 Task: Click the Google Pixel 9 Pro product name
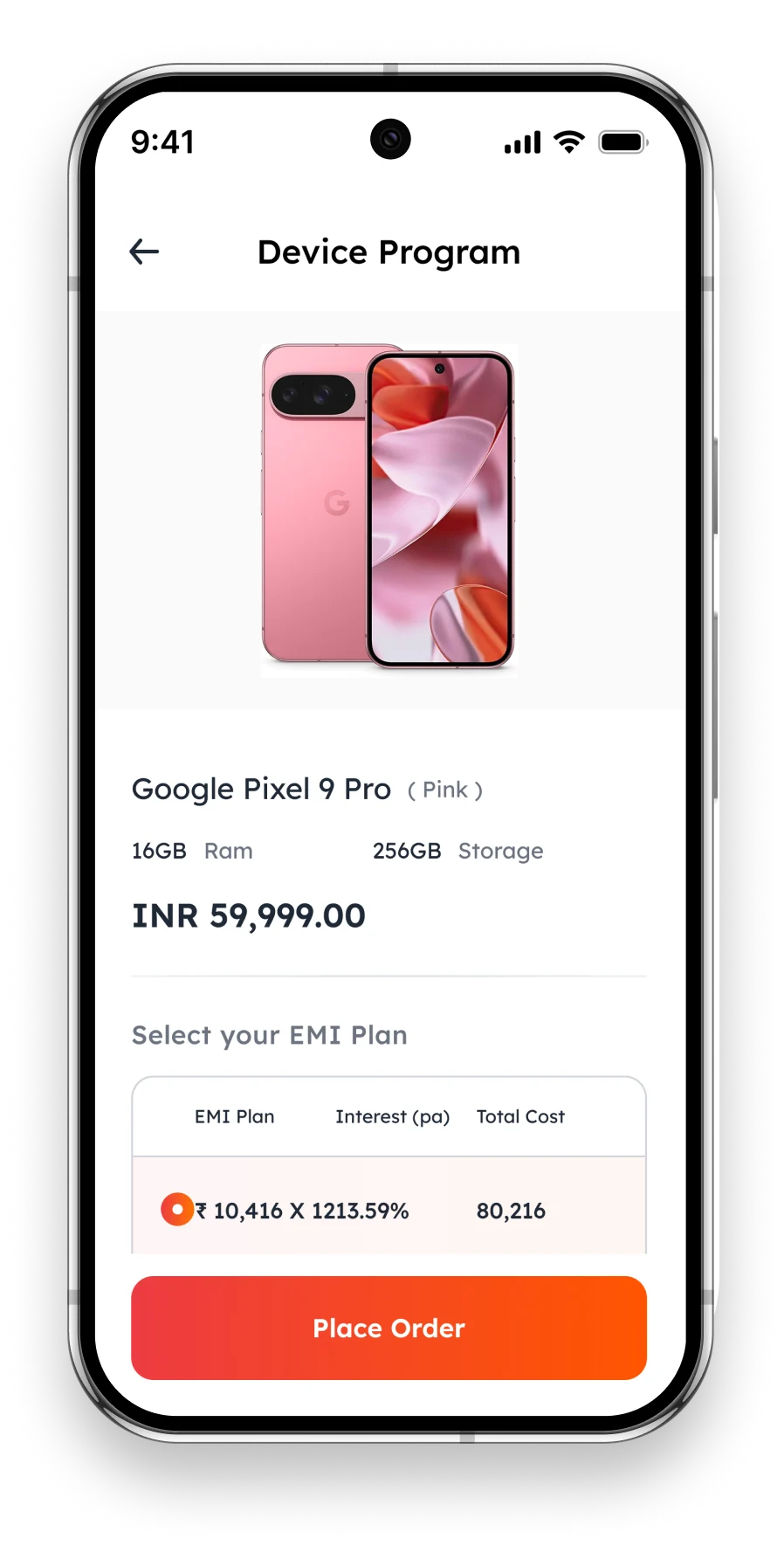click(261, 790)
